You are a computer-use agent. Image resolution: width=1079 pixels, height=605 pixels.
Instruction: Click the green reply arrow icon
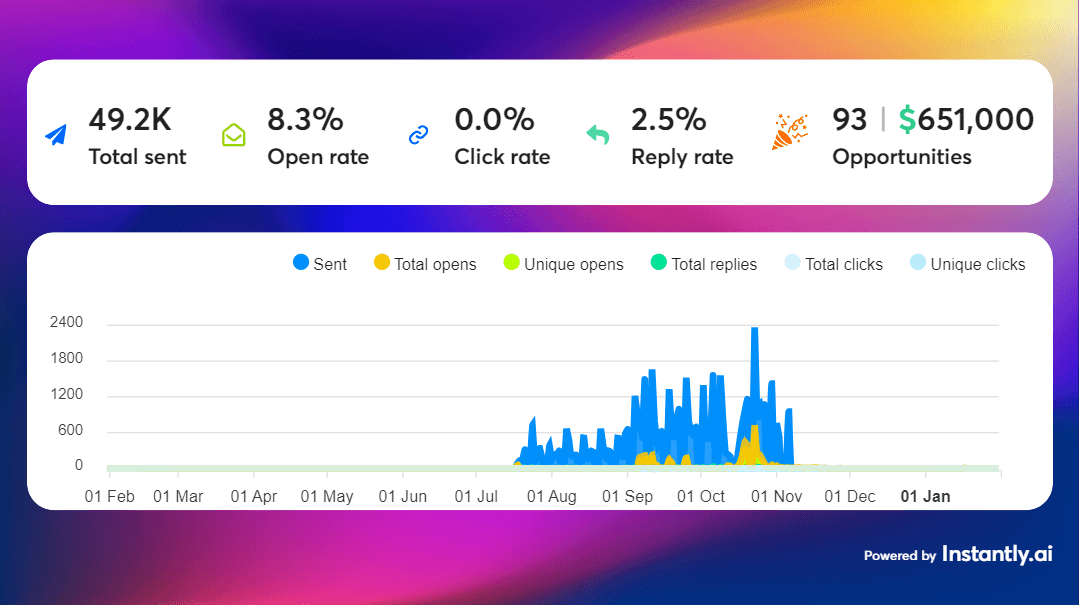(x=598, y=134)
